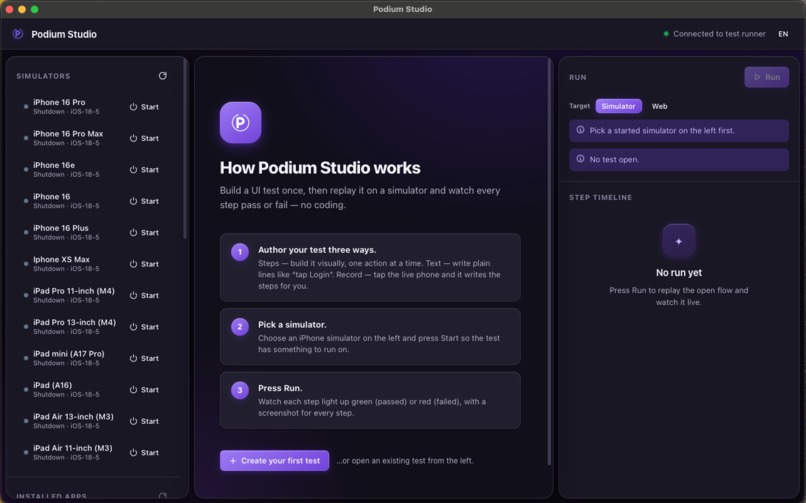
Task: Click Create your first test button
Action: click(274, 460)
